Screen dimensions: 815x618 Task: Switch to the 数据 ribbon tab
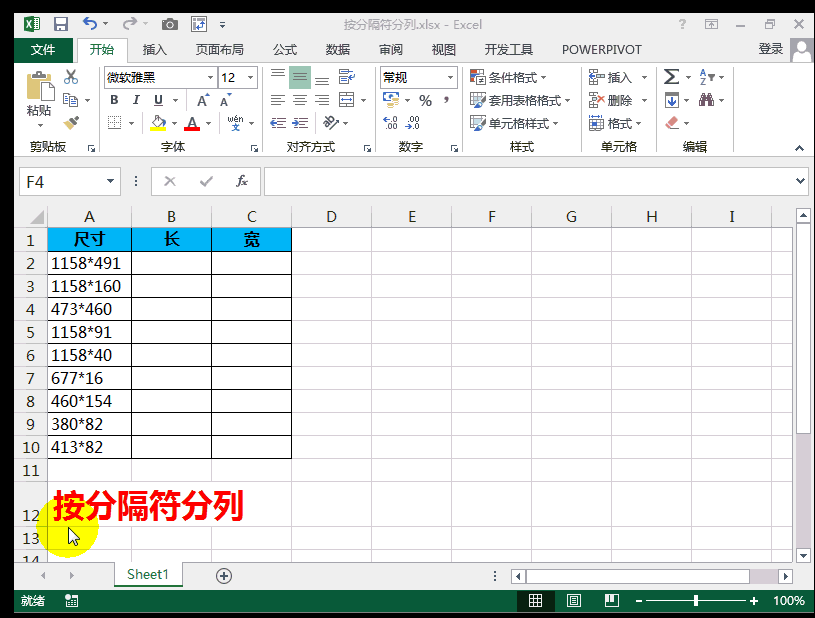[x=338, y=49]
